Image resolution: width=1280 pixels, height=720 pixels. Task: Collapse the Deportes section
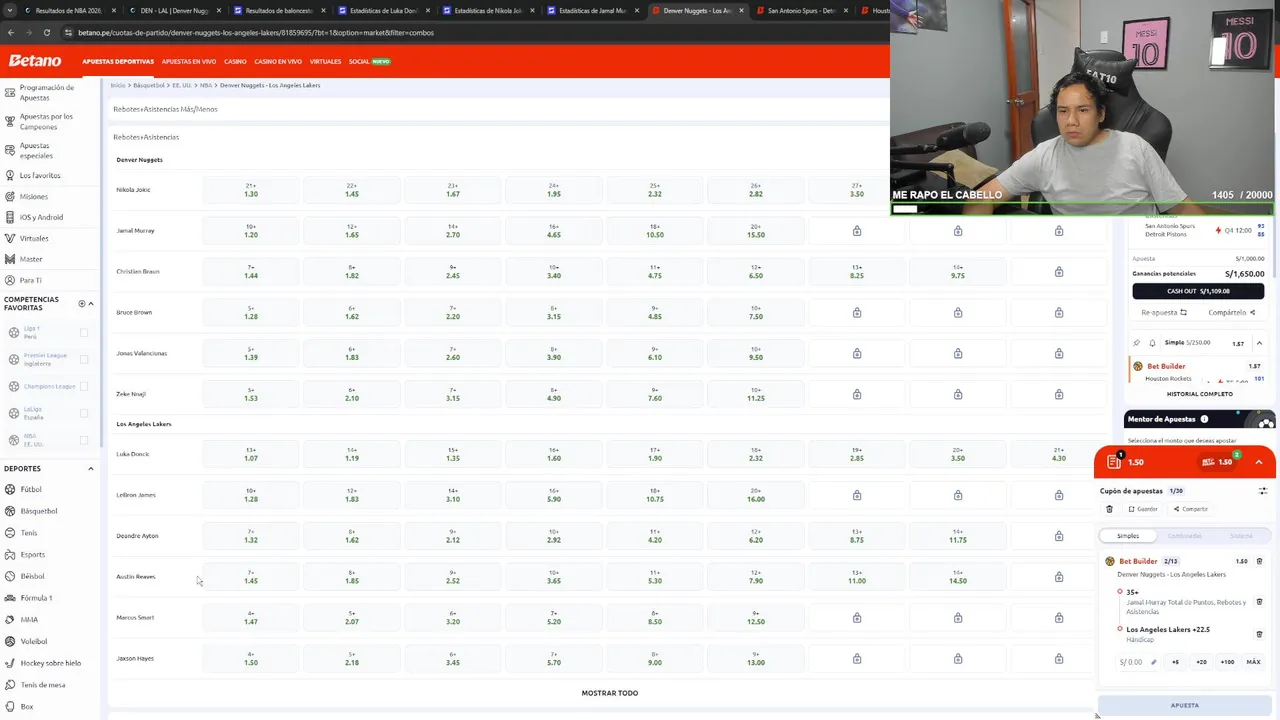[91, 469]
